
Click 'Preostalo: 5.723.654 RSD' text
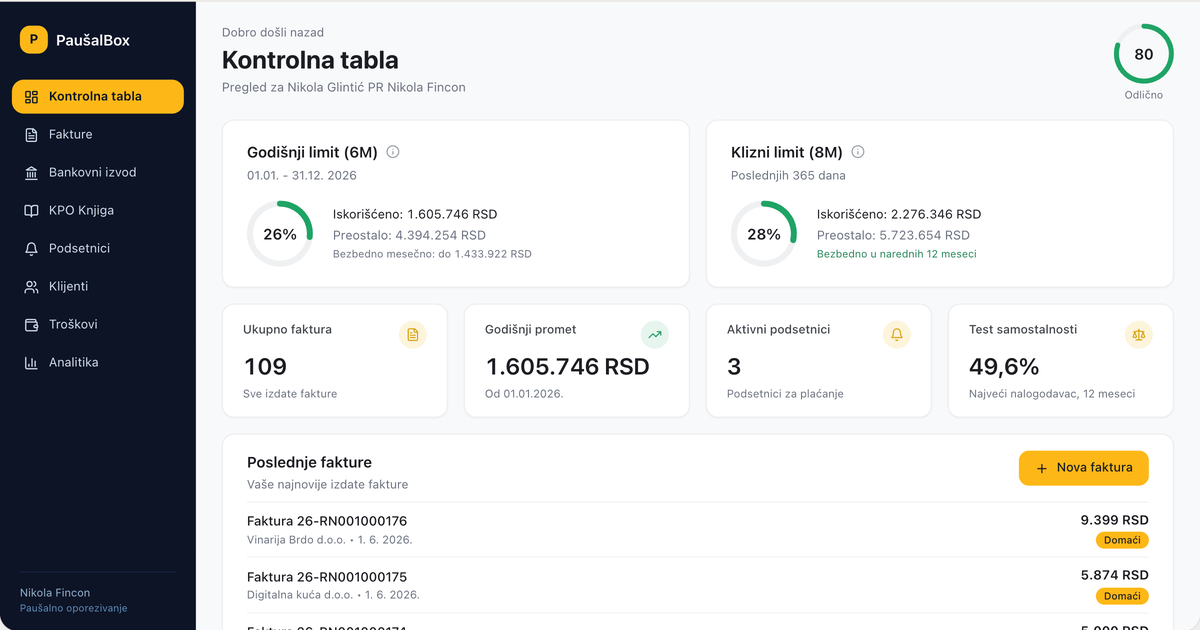894,235
